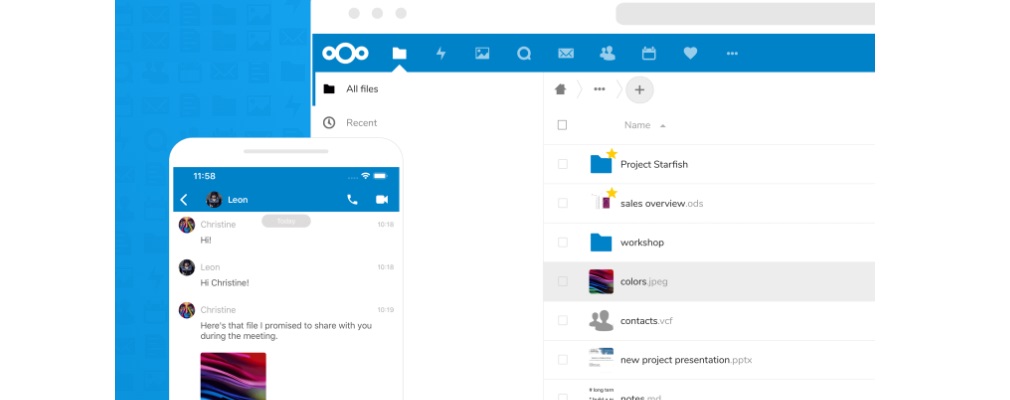Open Project Starfish file name
Image resolution: width=1010 pixels, height=400 pixels.
(654, 164)
